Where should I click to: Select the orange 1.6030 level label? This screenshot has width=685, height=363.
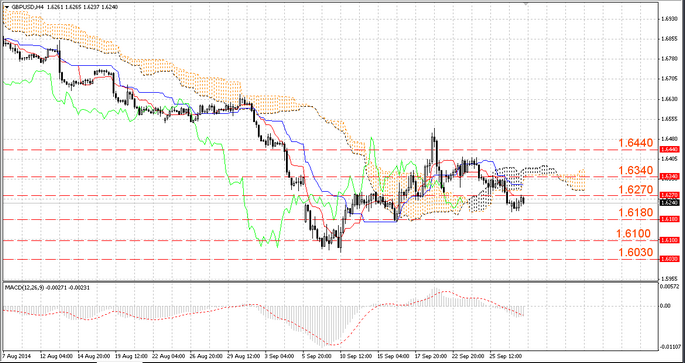coord(635,252)
